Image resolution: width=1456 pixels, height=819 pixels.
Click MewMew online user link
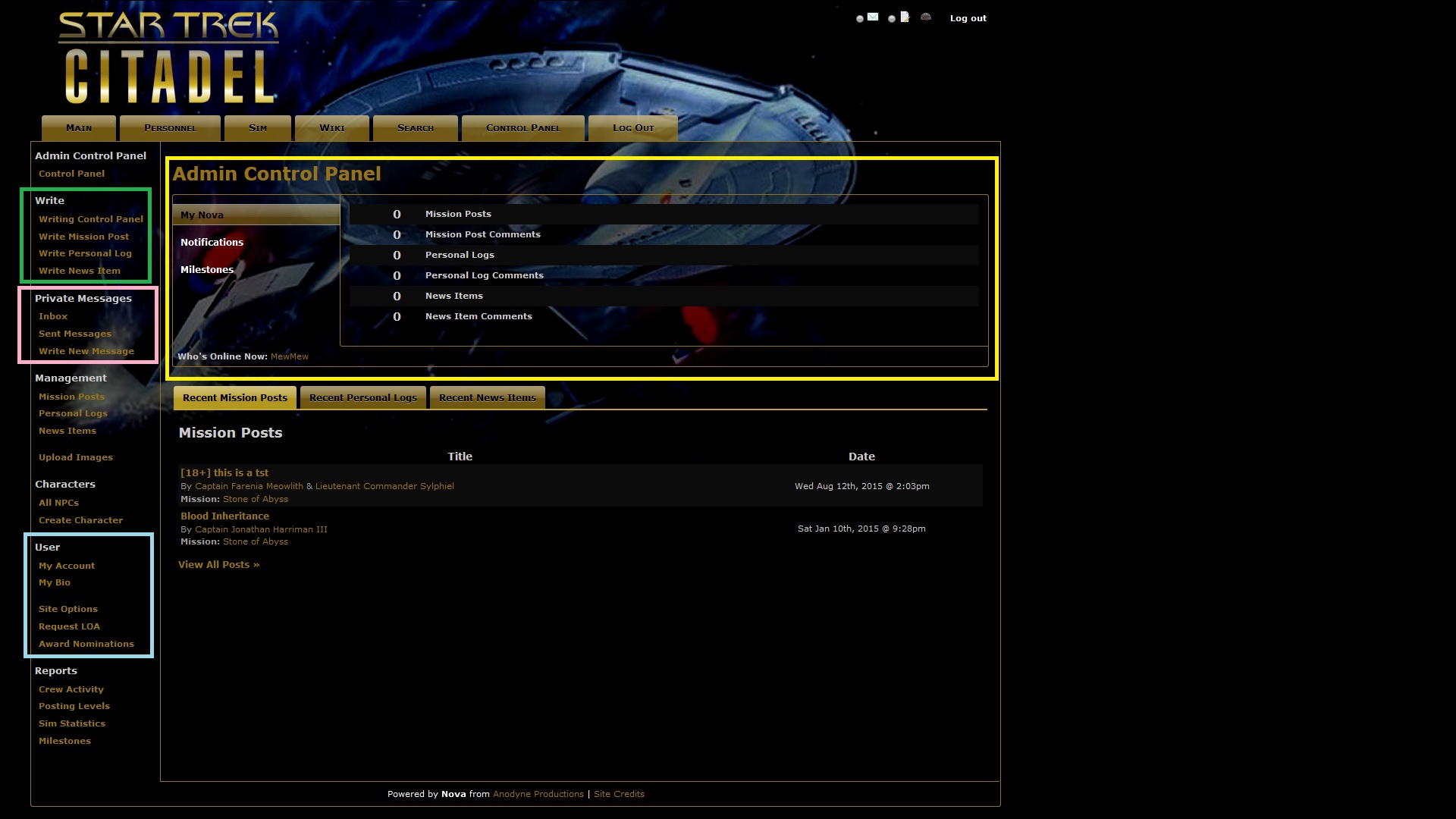coord(289,356)
